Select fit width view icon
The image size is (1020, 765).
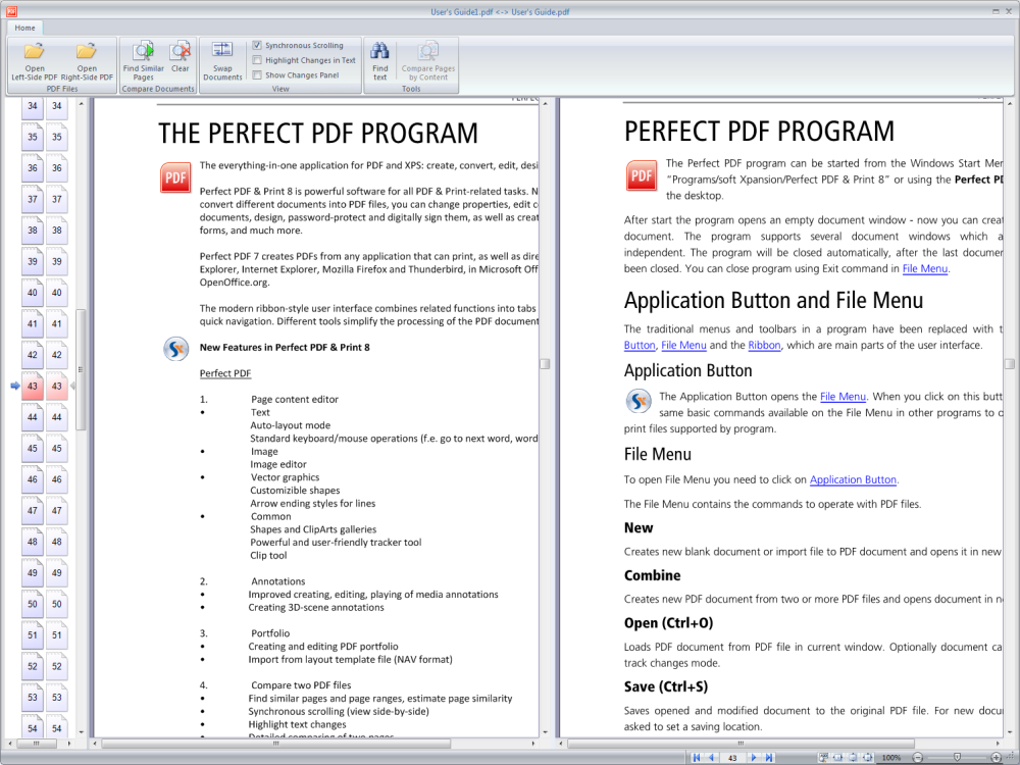(x=838, y=757)
